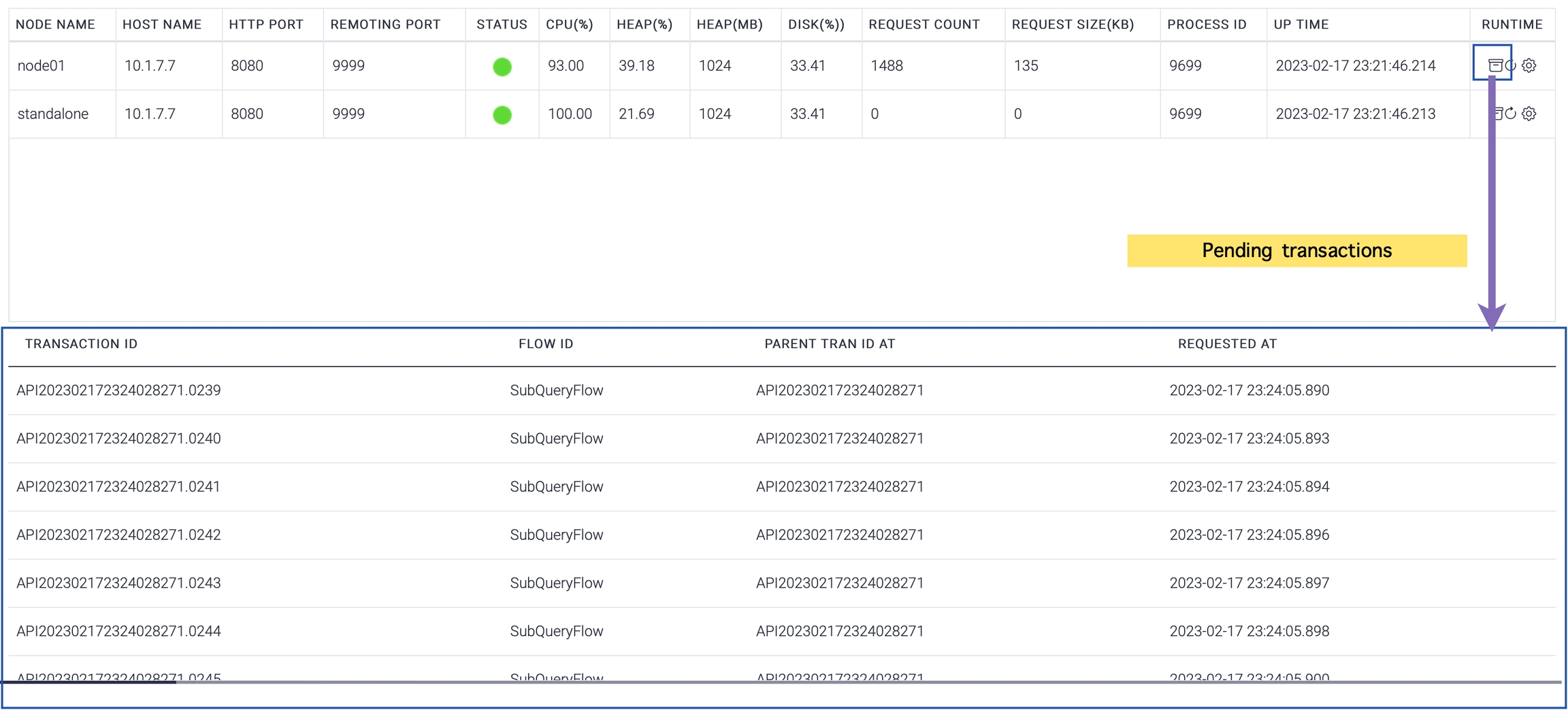1568x710 pixels.
Task: Click the REQUEST COUNT column header
Action: point(924,24)
